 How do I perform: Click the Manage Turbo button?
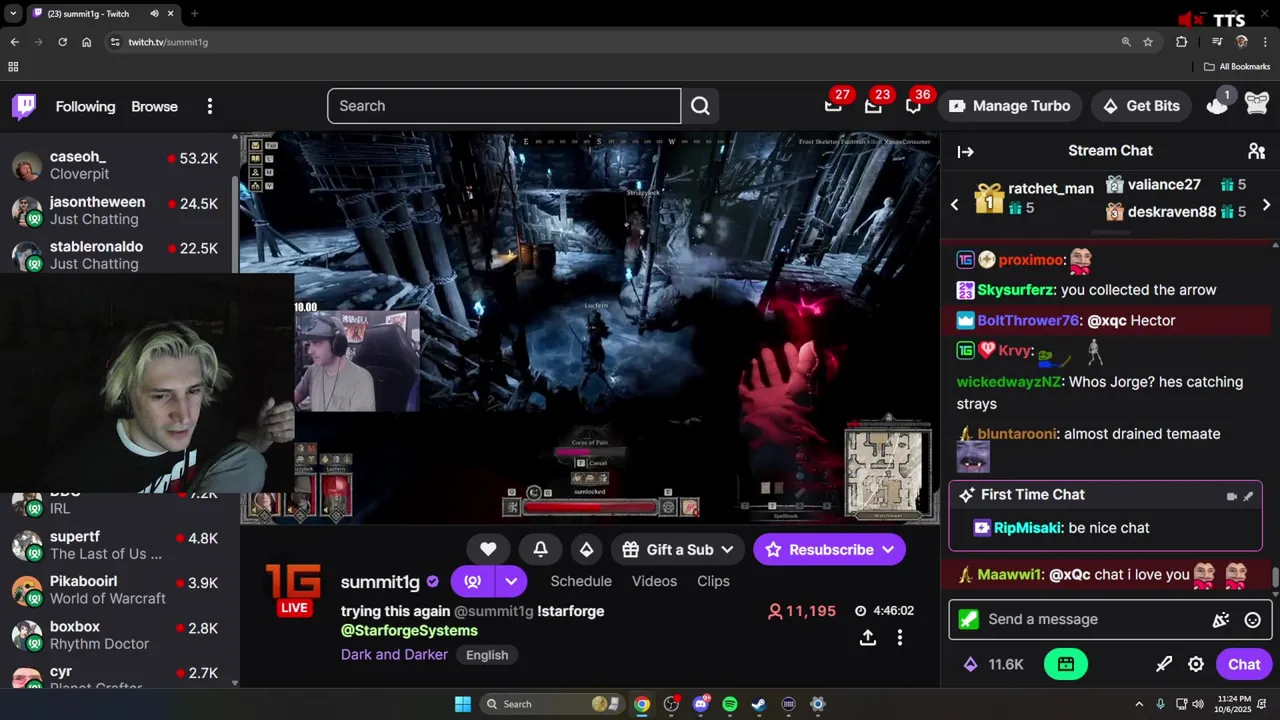[x=1009, y=106]
